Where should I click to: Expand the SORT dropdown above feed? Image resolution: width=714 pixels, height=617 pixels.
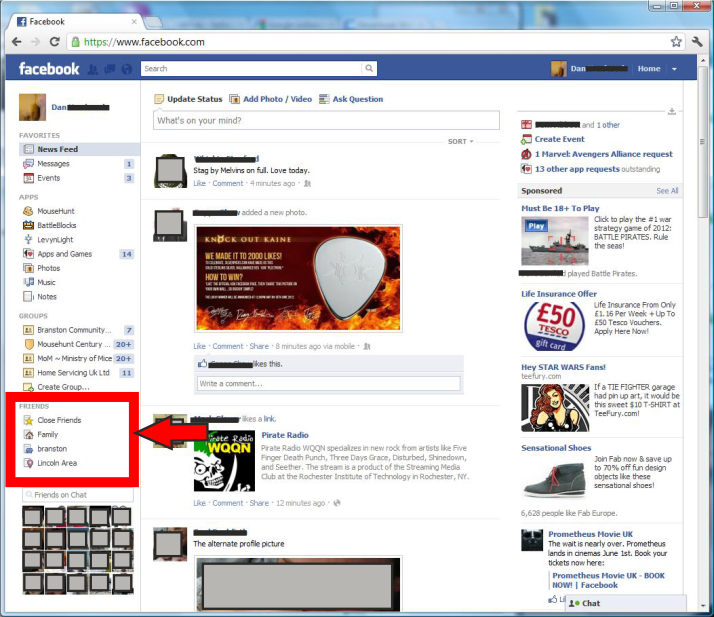click(x=460, y=142)
